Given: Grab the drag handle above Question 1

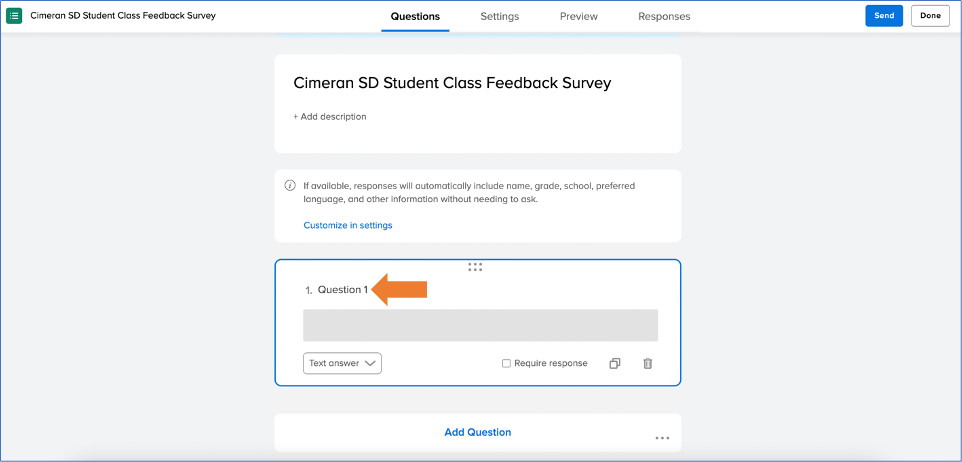Looking at the screenshot, I should [x=475, y=267].
